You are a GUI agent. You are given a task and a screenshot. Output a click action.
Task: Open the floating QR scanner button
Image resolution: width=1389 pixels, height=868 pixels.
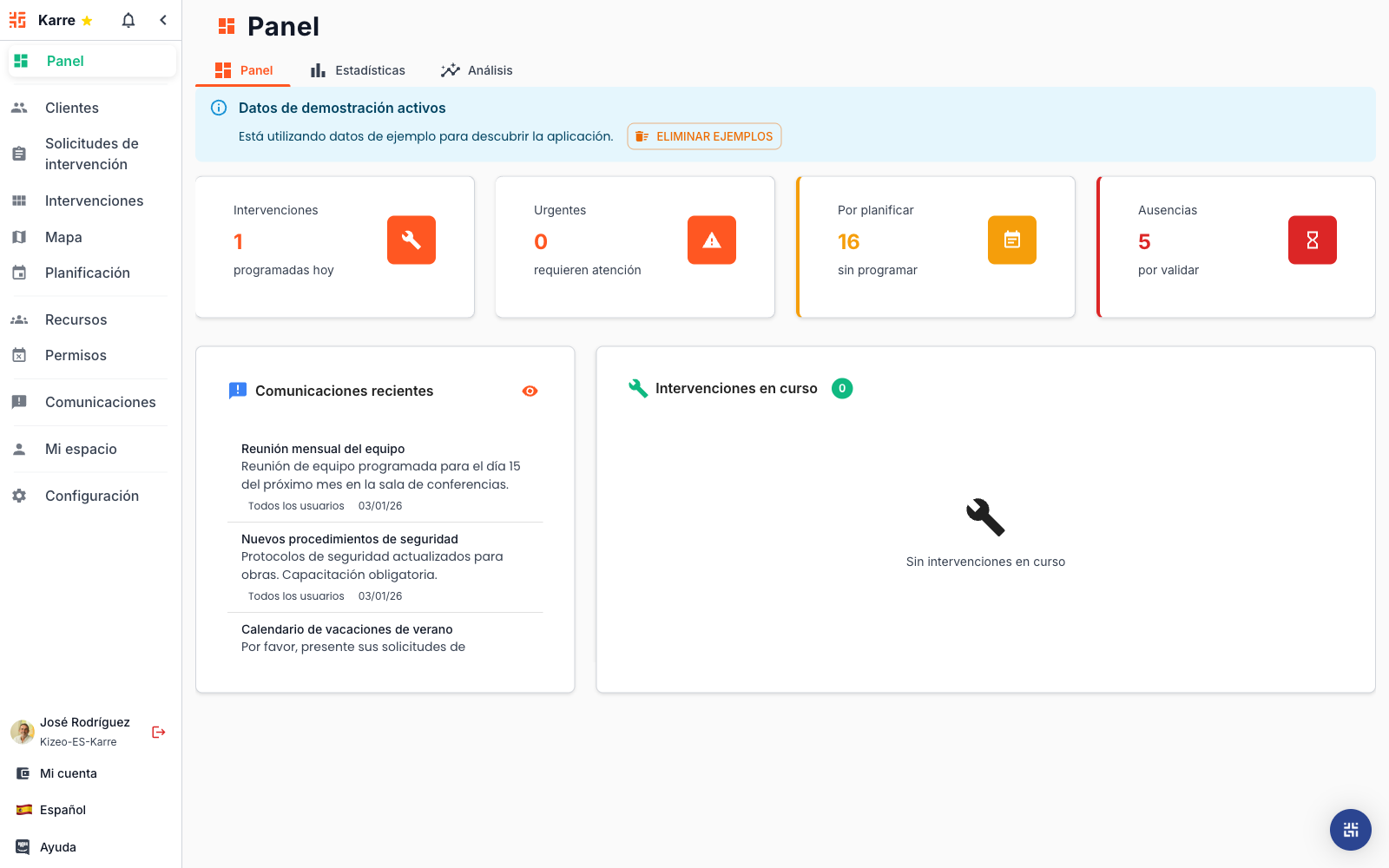[1350, 830]
